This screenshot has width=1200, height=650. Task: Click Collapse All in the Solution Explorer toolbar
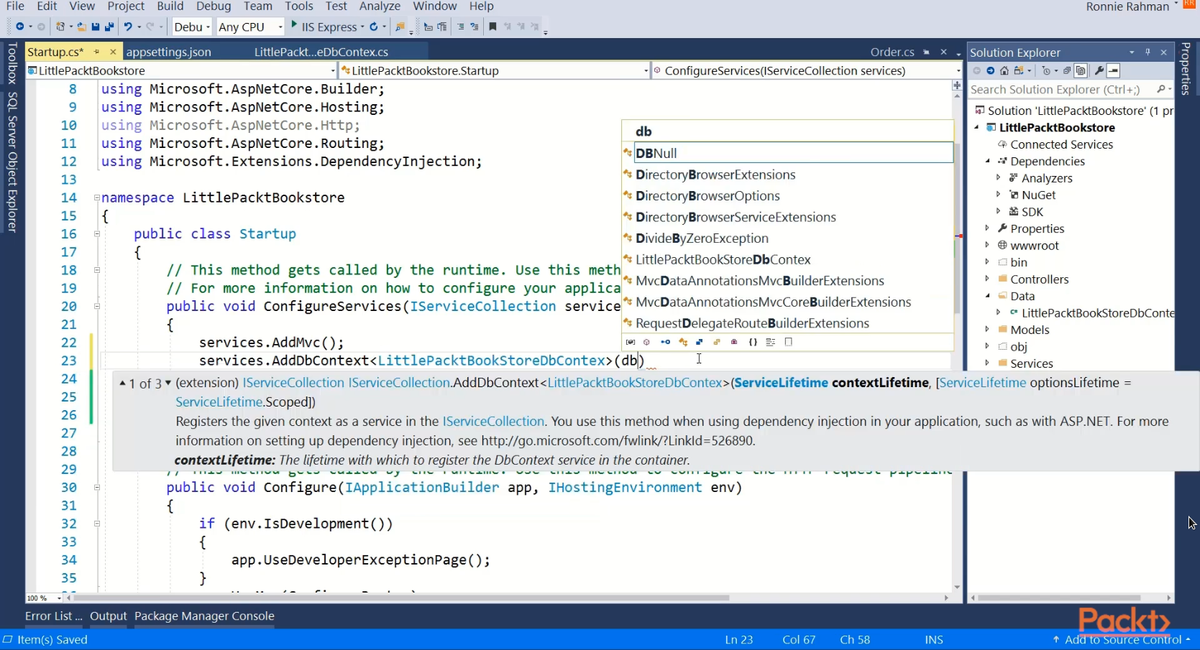(1067, 70)
